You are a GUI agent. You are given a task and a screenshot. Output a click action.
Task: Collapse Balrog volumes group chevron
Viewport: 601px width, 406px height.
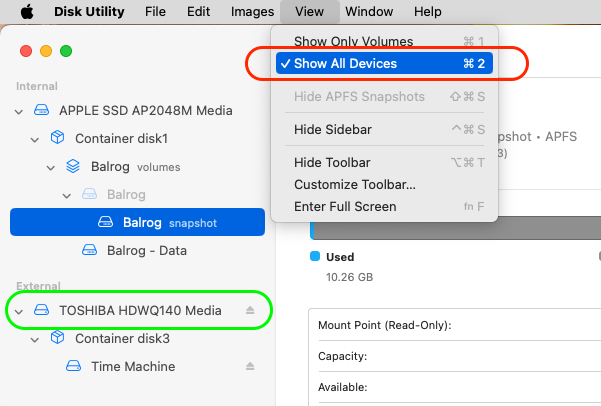point(51,168)
